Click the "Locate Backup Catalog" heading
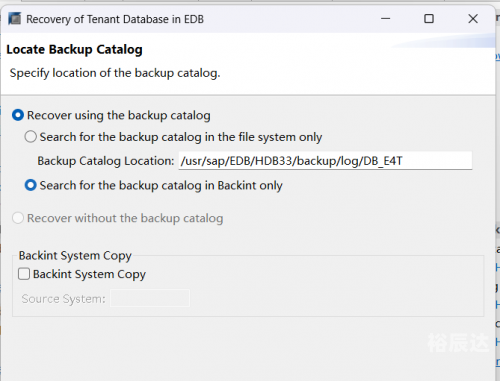The width and height of the screenshot is (500, 381). (74, 50)
